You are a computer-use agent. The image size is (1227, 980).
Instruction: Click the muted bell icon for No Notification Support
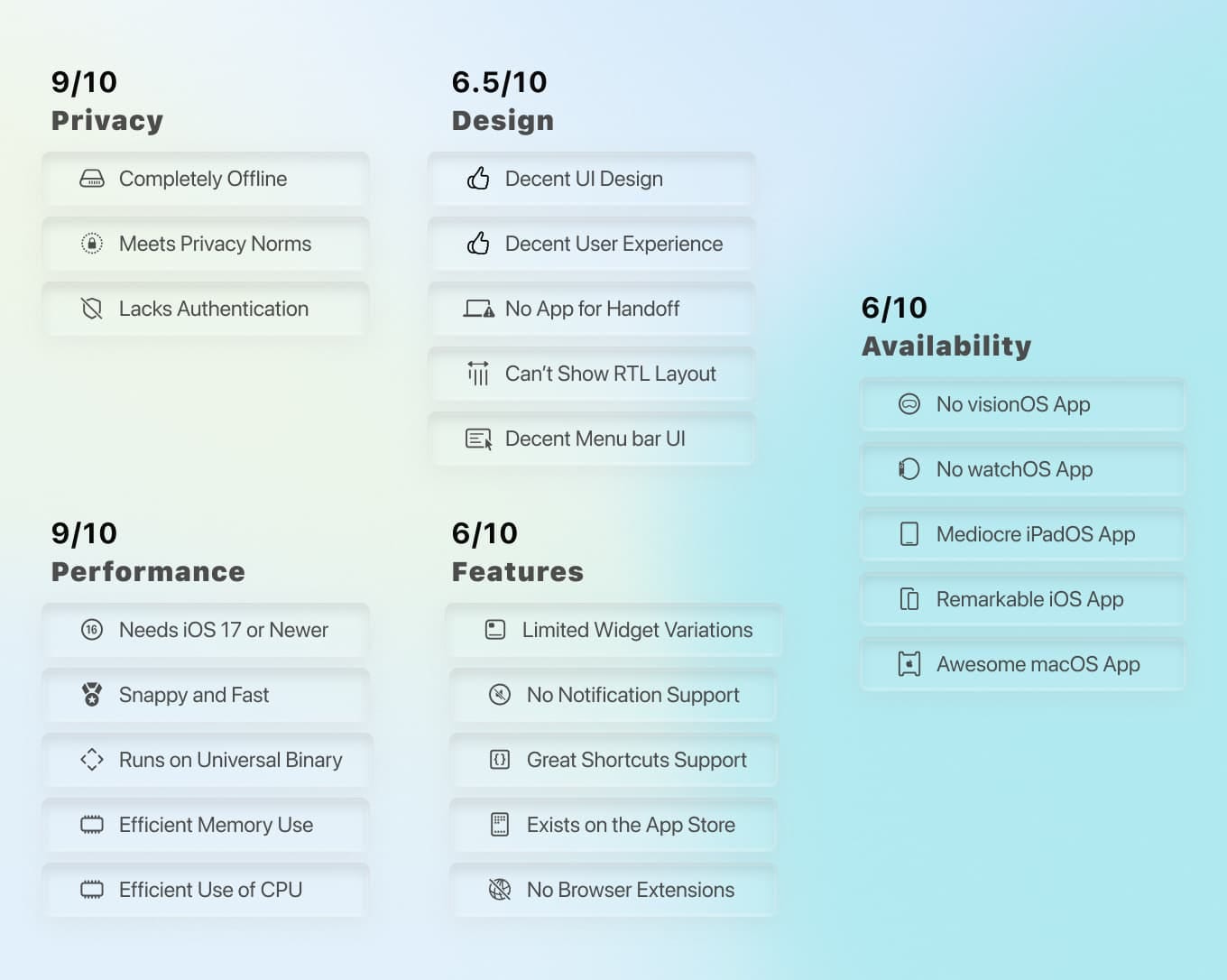click(500, 695)
